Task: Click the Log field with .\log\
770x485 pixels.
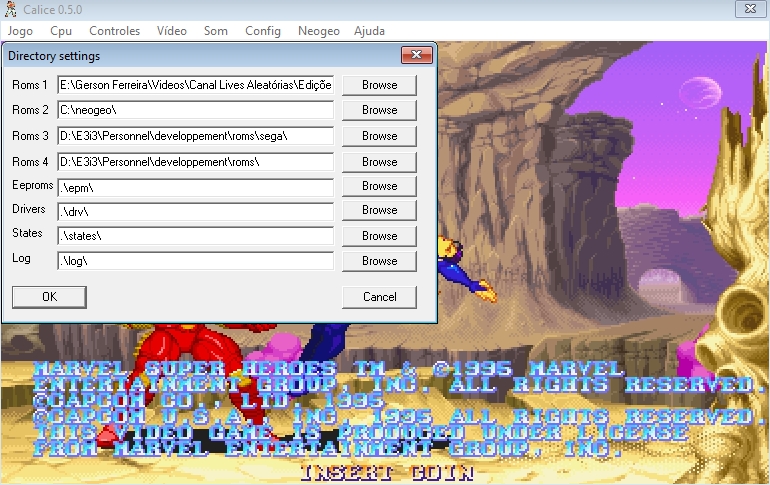Action: (195, 261)
